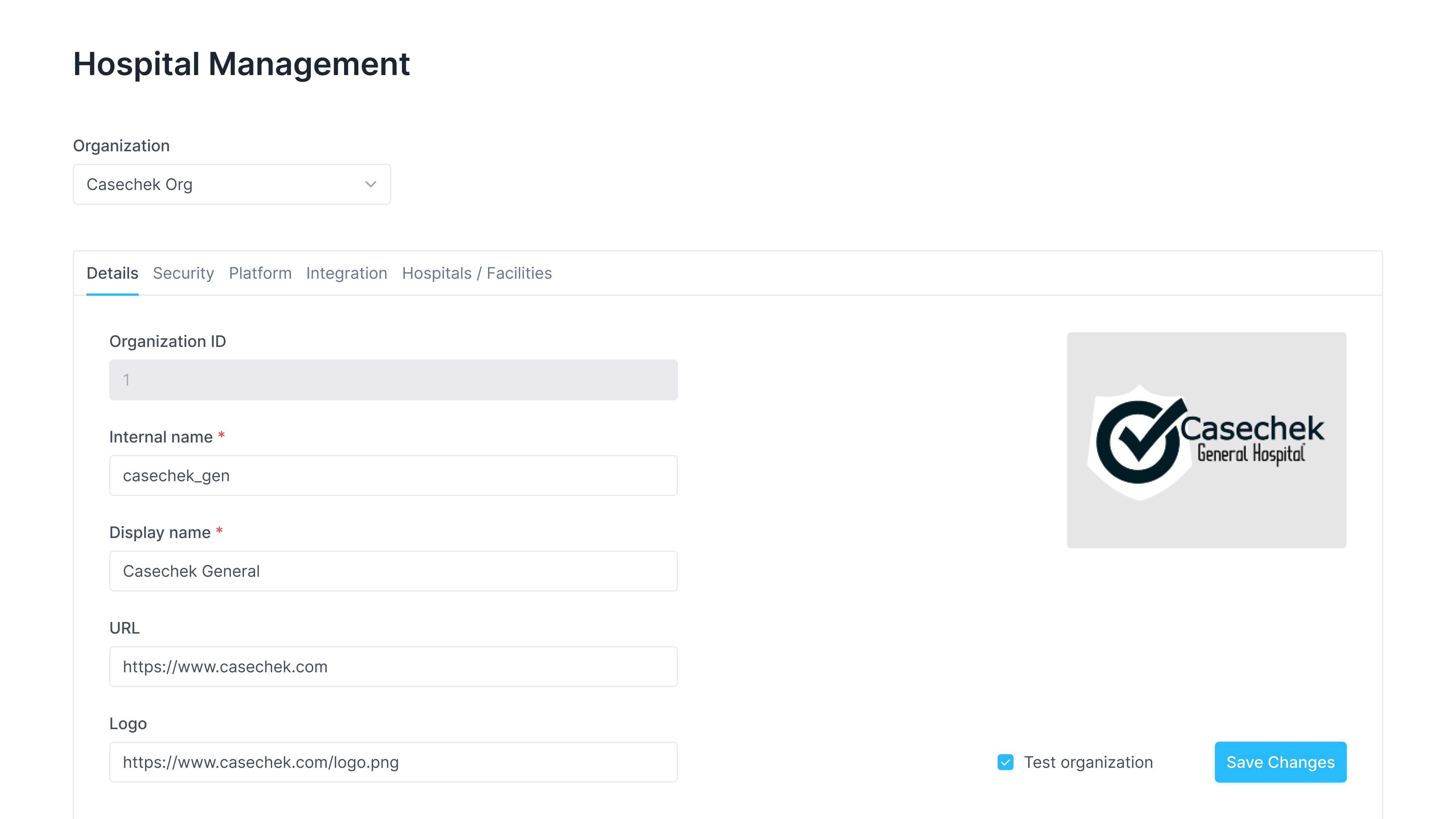Click the Hospital Management page heading

(241, 64)
